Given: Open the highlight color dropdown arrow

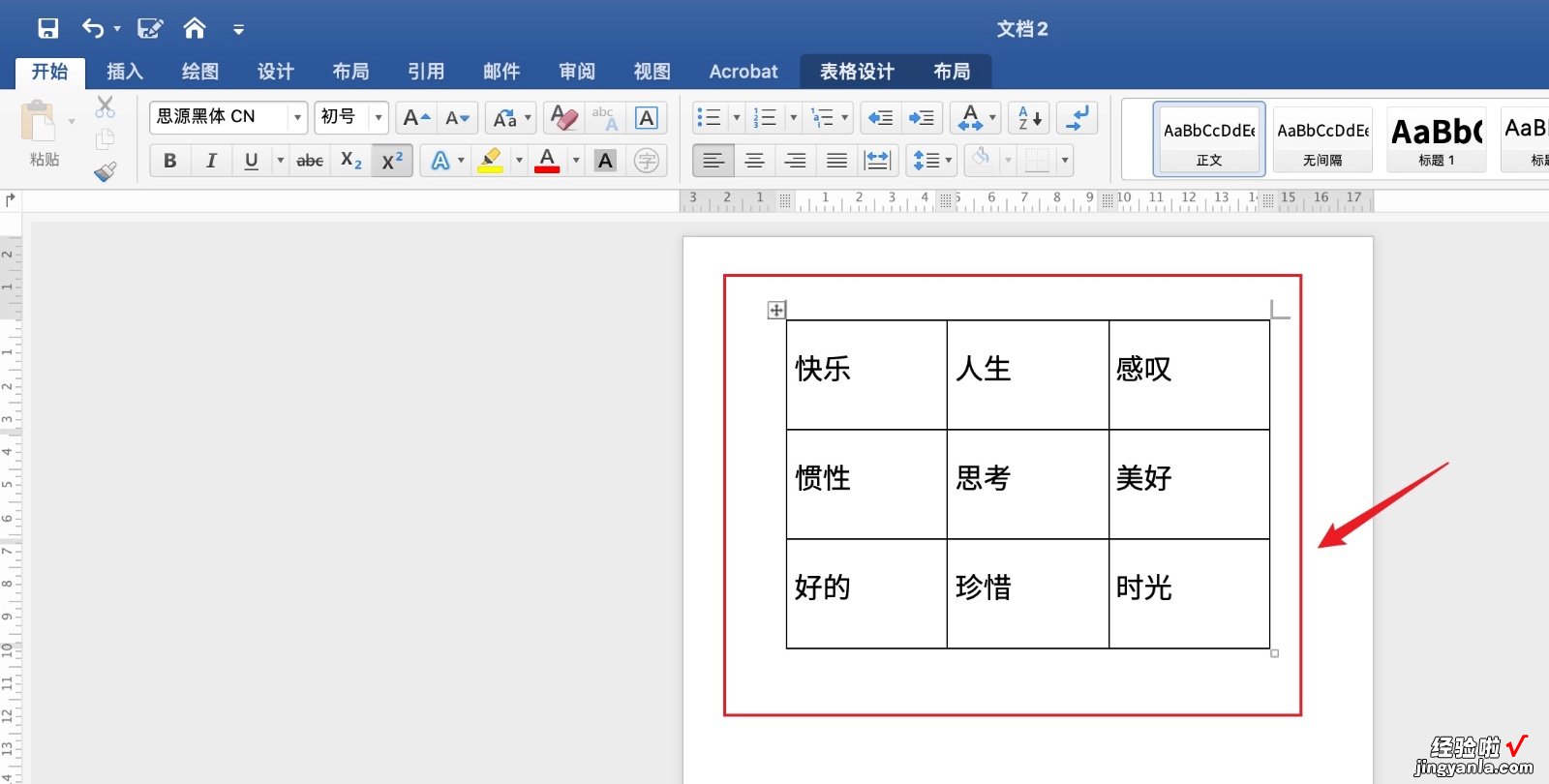Looking at the screenshot, I should [519, 161].
